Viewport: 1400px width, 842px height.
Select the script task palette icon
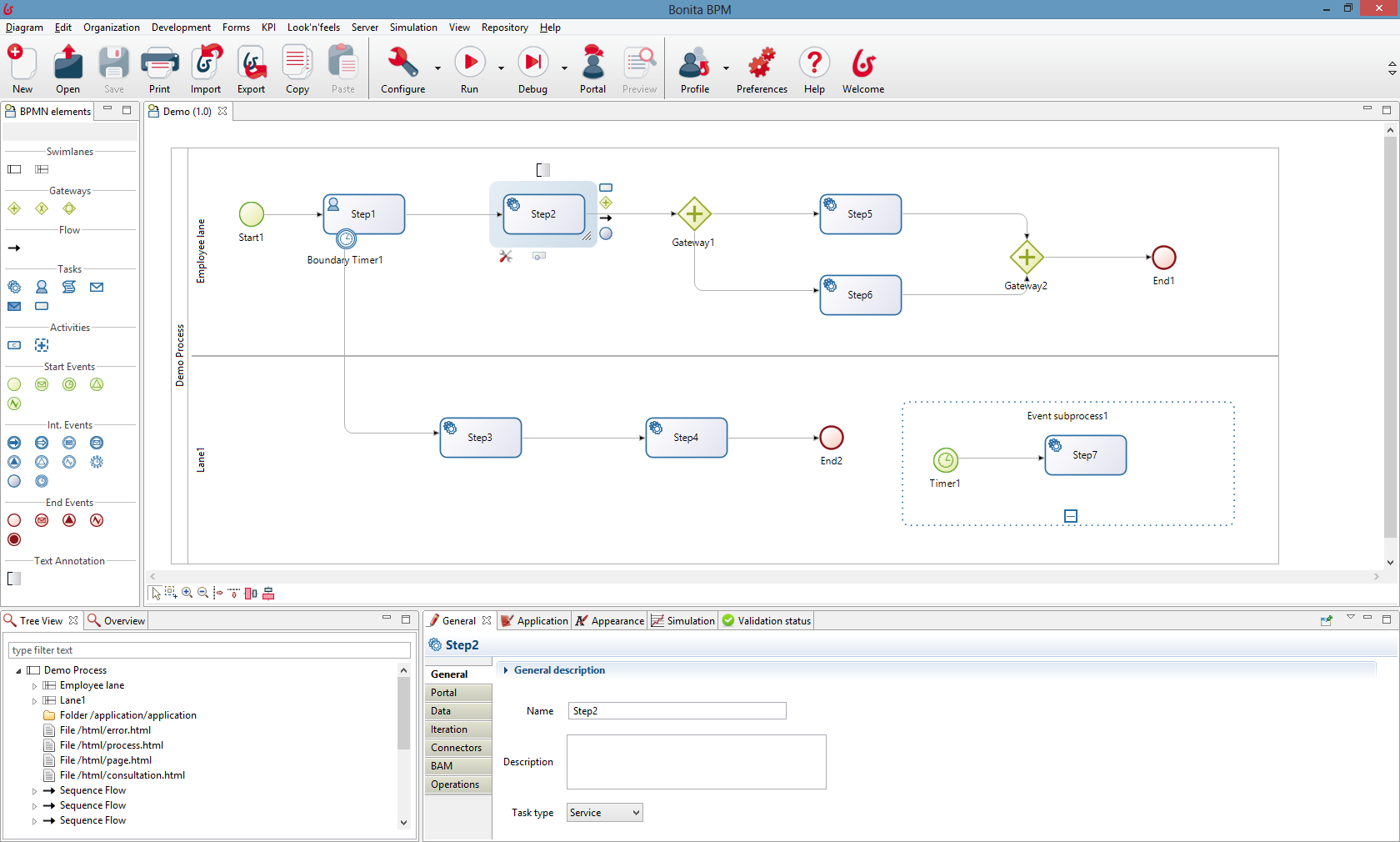pyautogui.click(x=69, y=287)
